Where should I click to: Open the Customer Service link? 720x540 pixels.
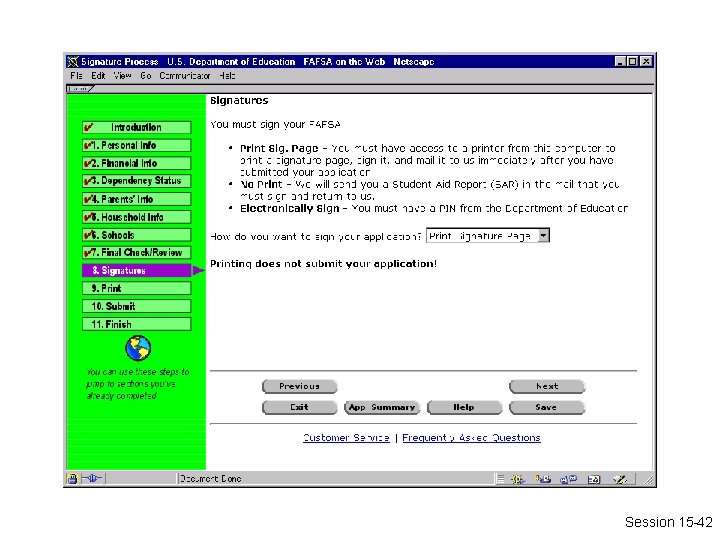click(346, 438)
